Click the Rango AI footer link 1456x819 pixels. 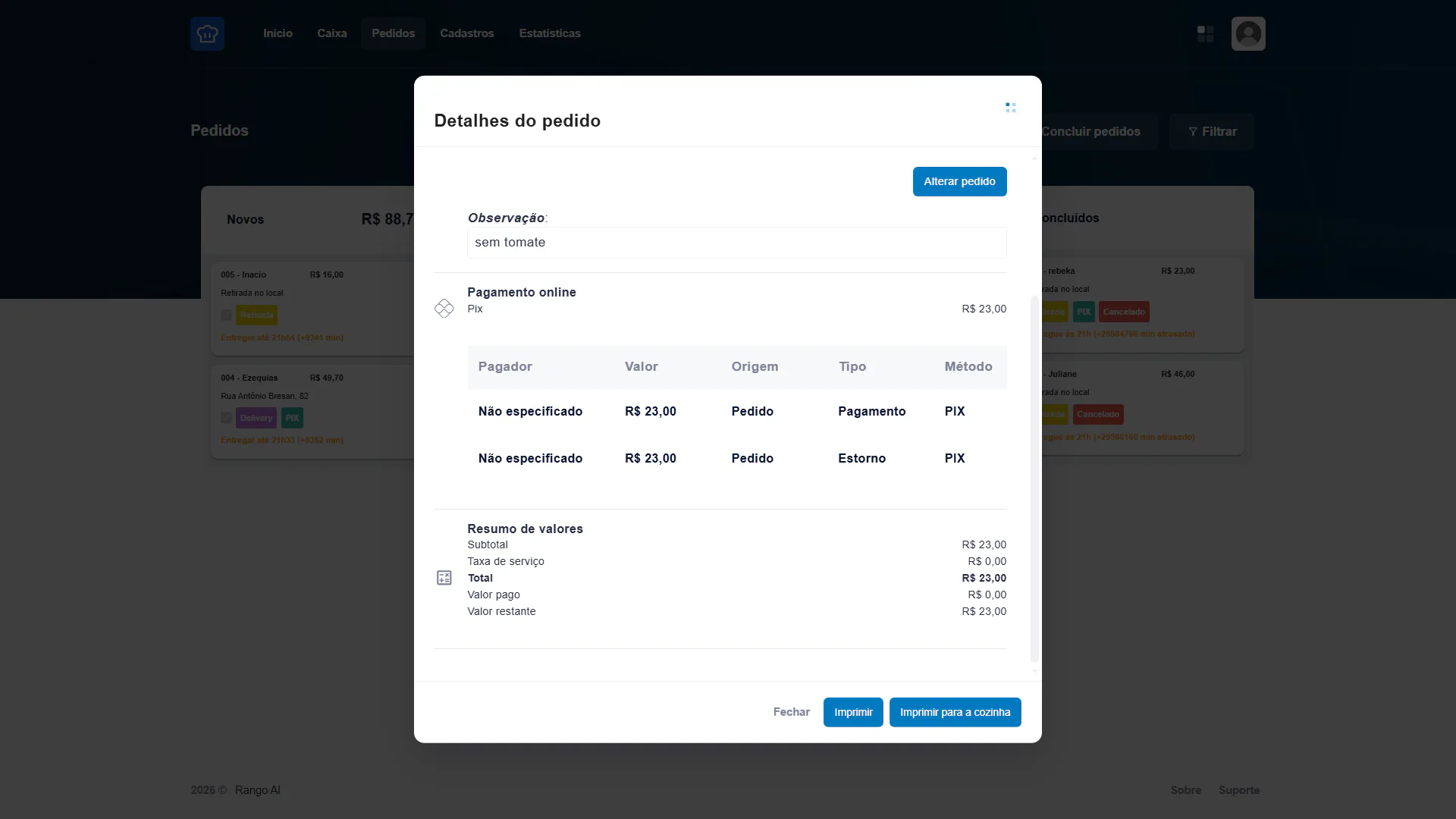pos(257,790)
